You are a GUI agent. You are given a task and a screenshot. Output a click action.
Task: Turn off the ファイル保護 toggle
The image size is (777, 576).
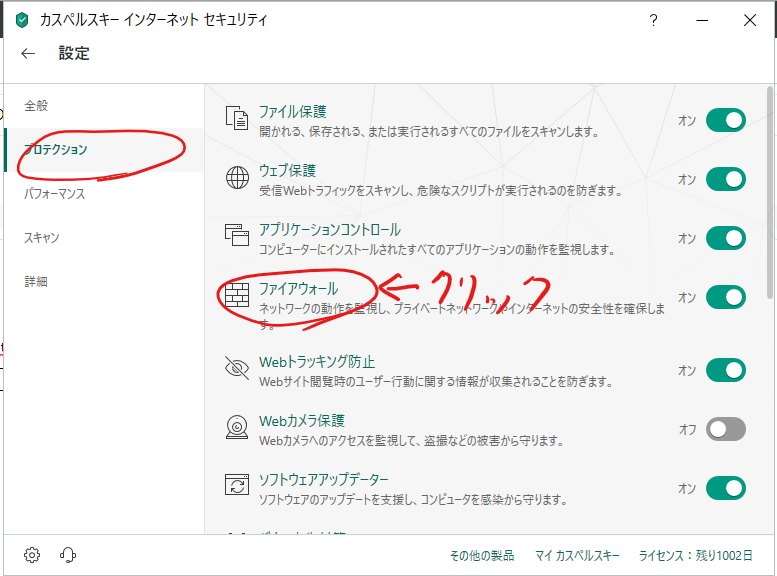coord(725,120)
